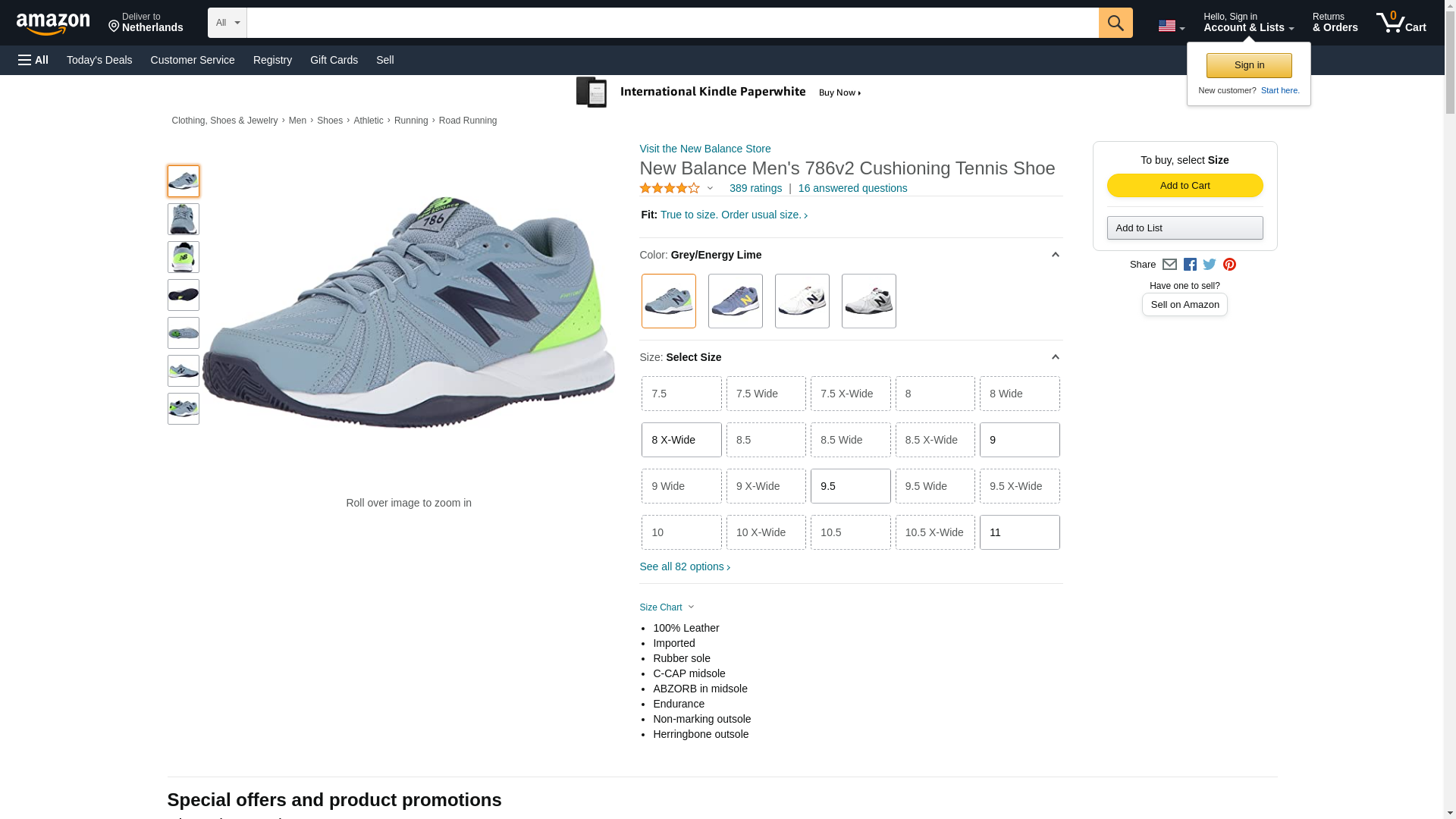The width and height of the screenshot is (1456, 819).
Task: Open search category All dropdown
Action: 227,23
